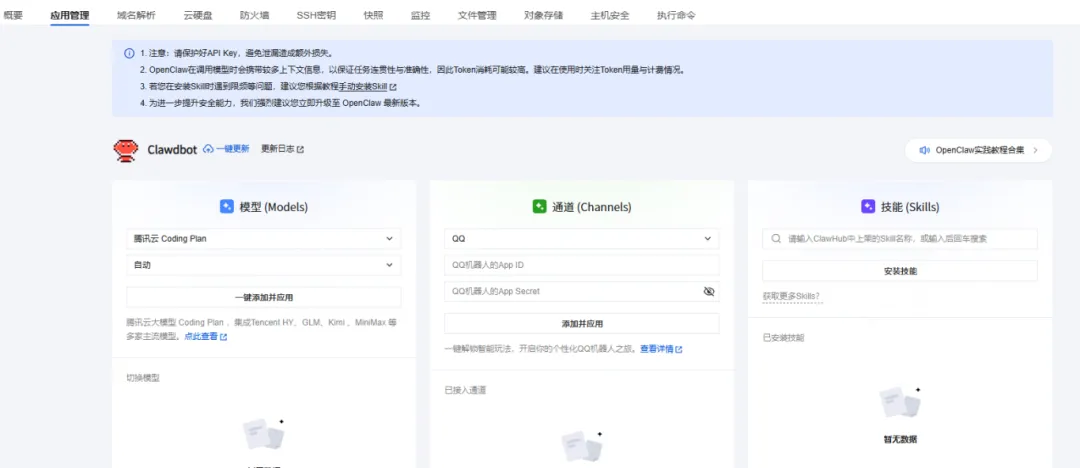This screenshot has width=1080, height=468.
Task: Click the external link icon beside 更新日志
Action: coord(300,150)
